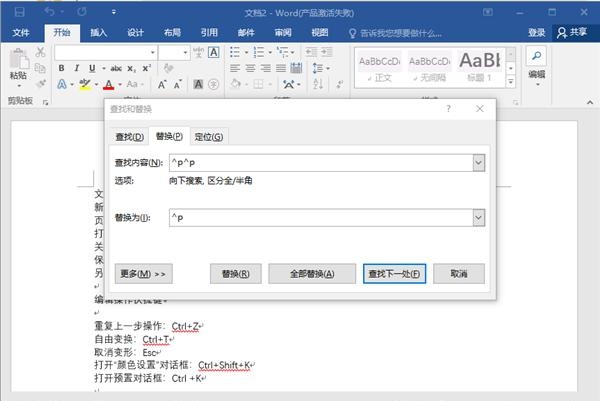Click the Undo arrow in quick access toolbar
The image size is (600, 401).
pyautogui.click(x=49, y=10)
